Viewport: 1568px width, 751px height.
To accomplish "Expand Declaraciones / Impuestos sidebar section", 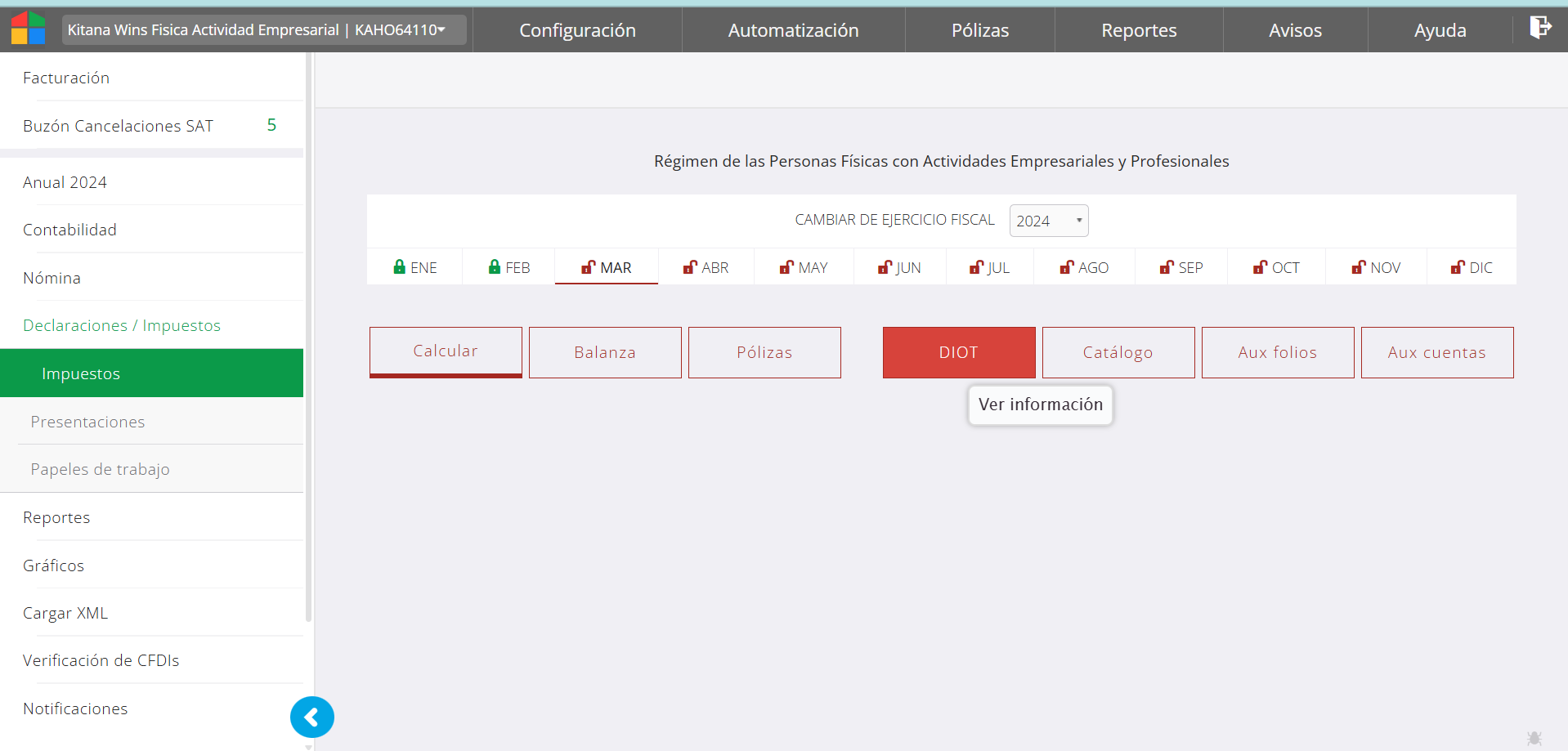I will tap(122, 325).
